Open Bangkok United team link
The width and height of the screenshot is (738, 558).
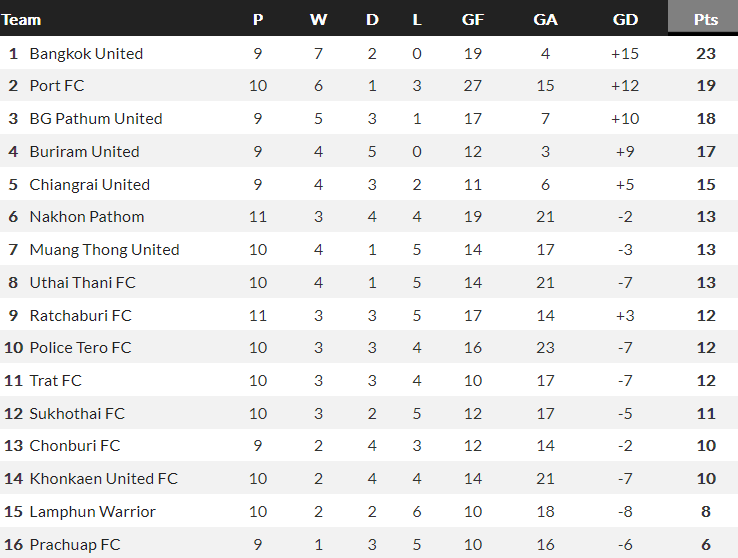86,54
